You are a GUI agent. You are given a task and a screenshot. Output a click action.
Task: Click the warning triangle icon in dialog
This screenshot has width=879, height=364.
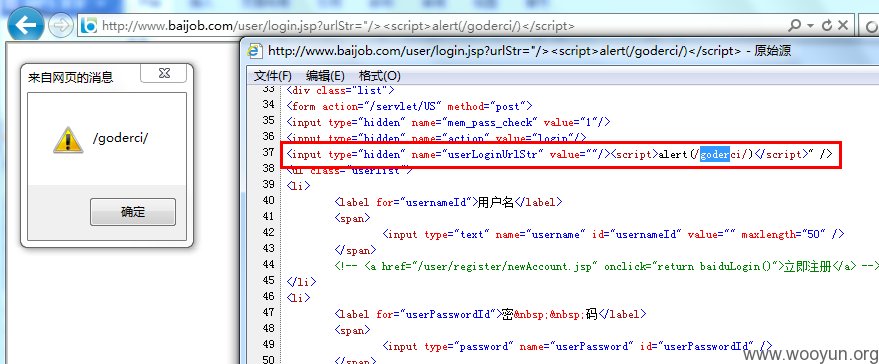coord(68,140)
